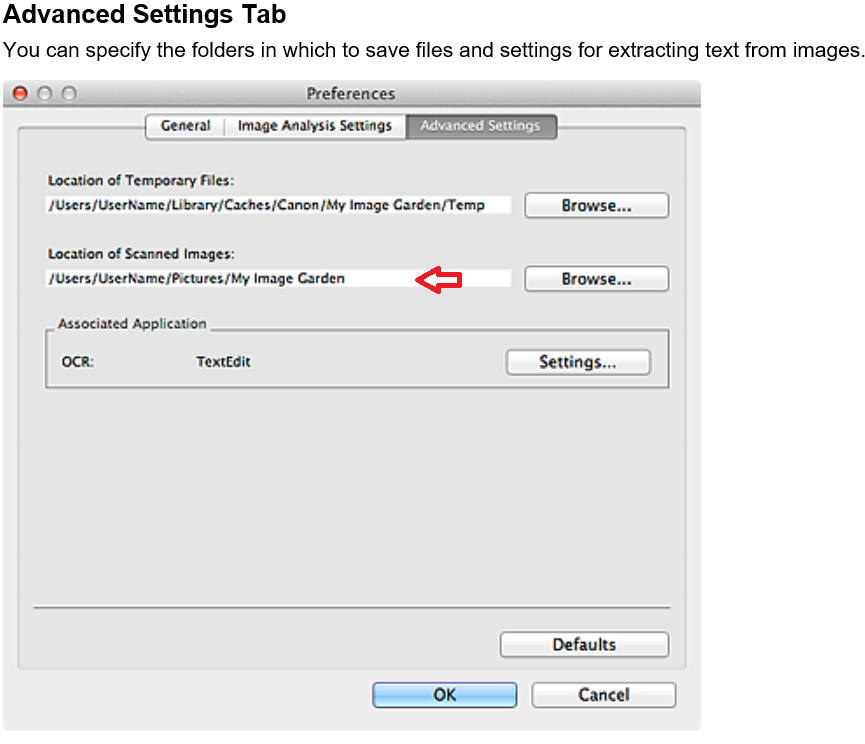Screen dimensions: 865x744
Task: Cancel the Preferences dialog
Action: 603,695
